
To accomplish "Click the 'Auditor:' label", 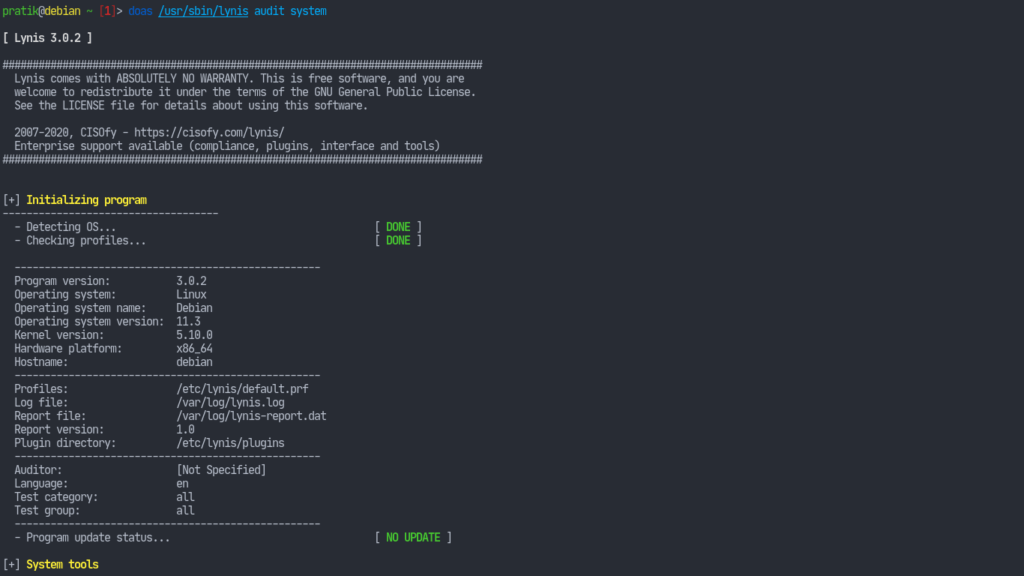I will coord(38,470).
